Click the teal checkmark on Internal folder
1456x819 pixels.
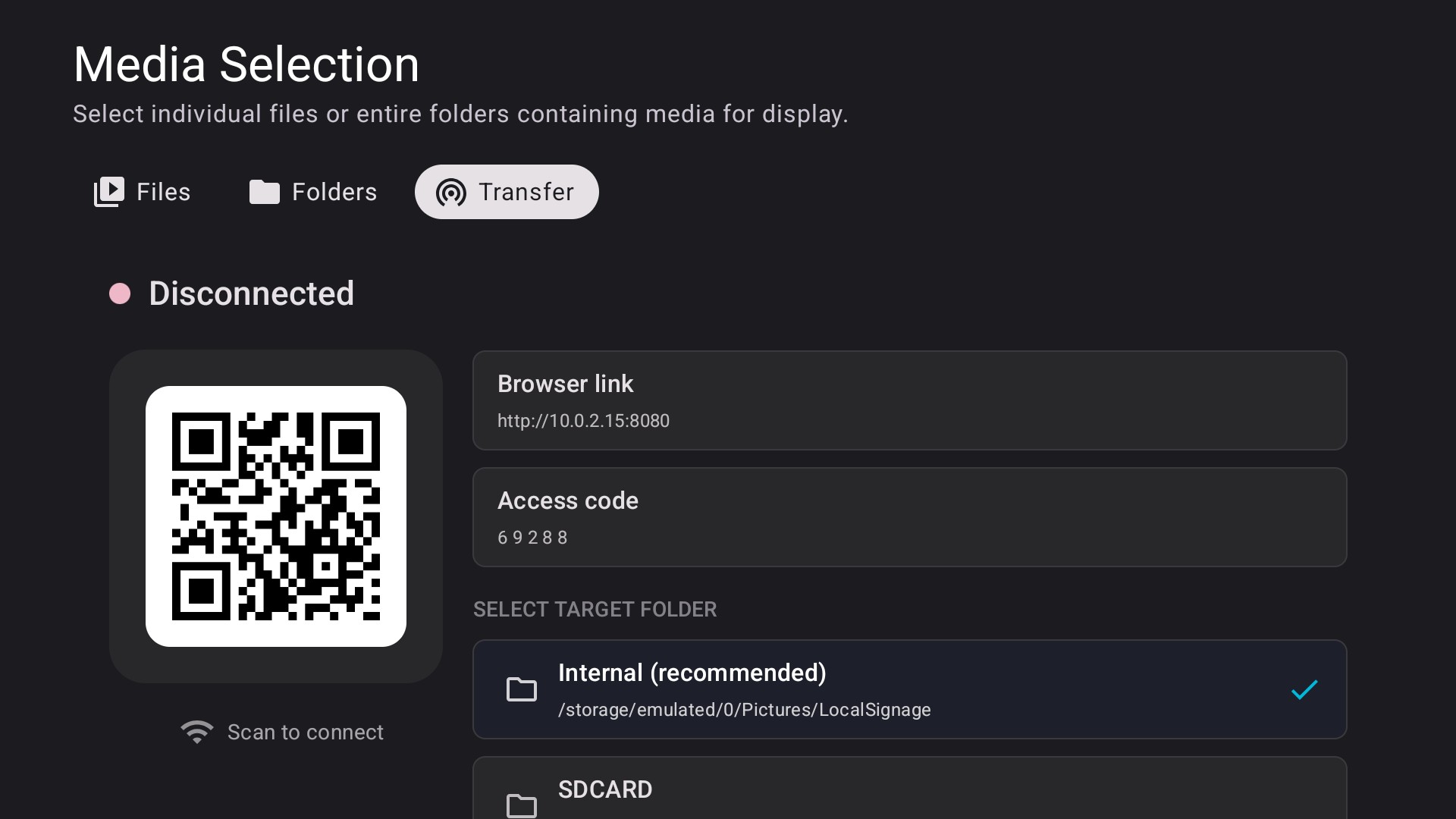click(x=1304, y=690)
